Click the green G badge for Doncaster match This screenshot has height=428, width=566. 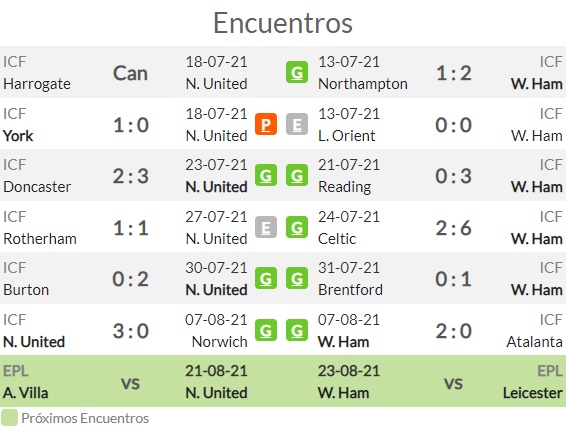click(x=266, y=175)
